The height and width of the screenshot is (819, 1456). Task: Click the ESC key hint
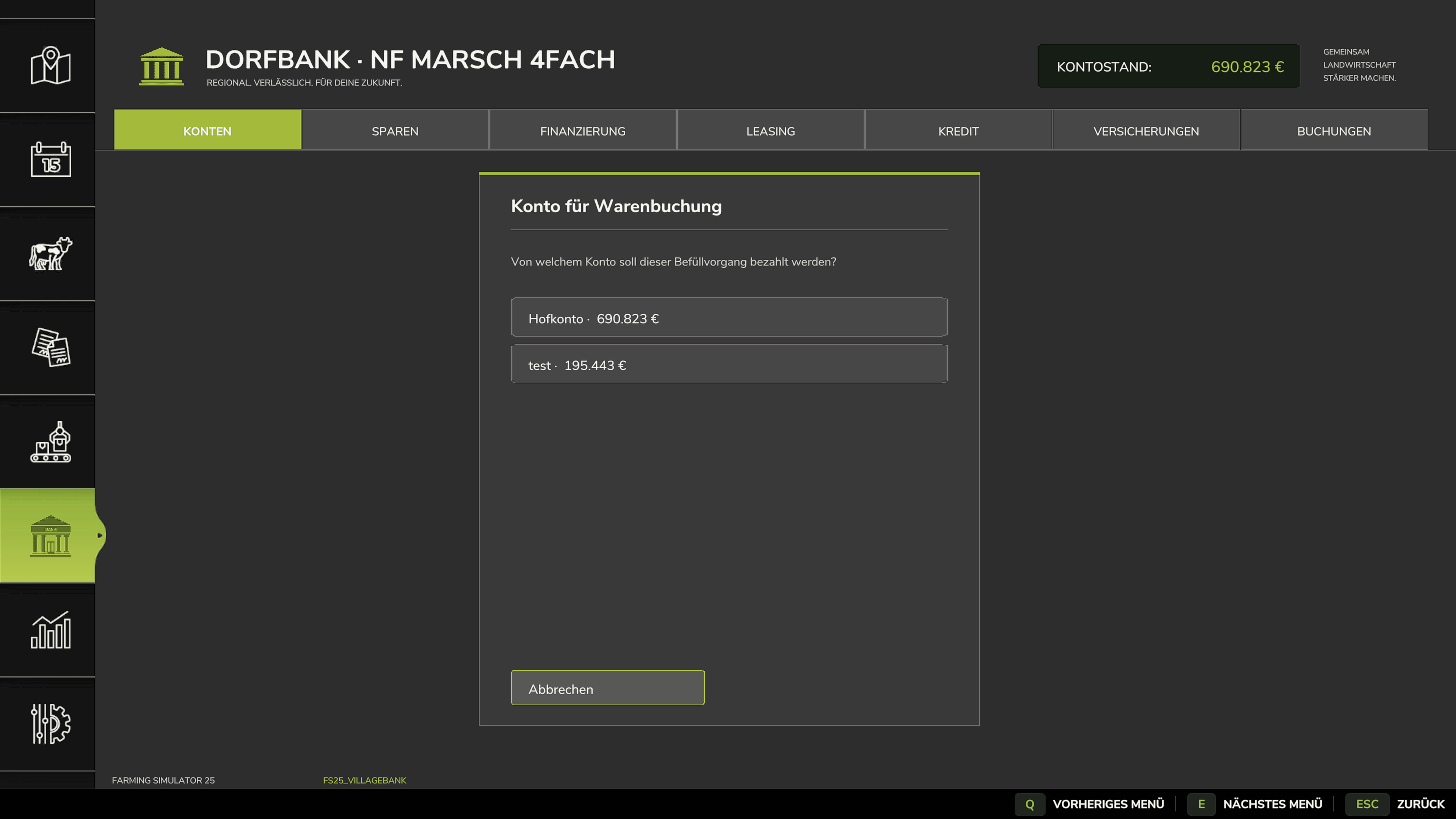[1367, 804]
